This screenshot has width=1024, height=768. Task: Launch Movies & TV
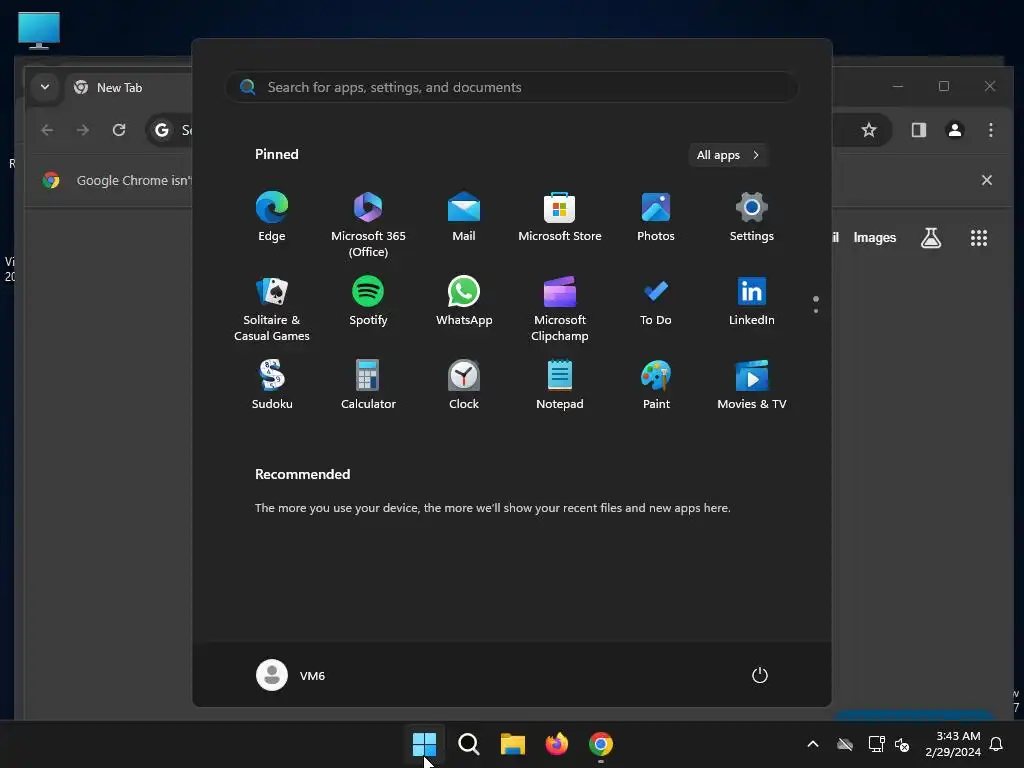click(x=752, y=385)
